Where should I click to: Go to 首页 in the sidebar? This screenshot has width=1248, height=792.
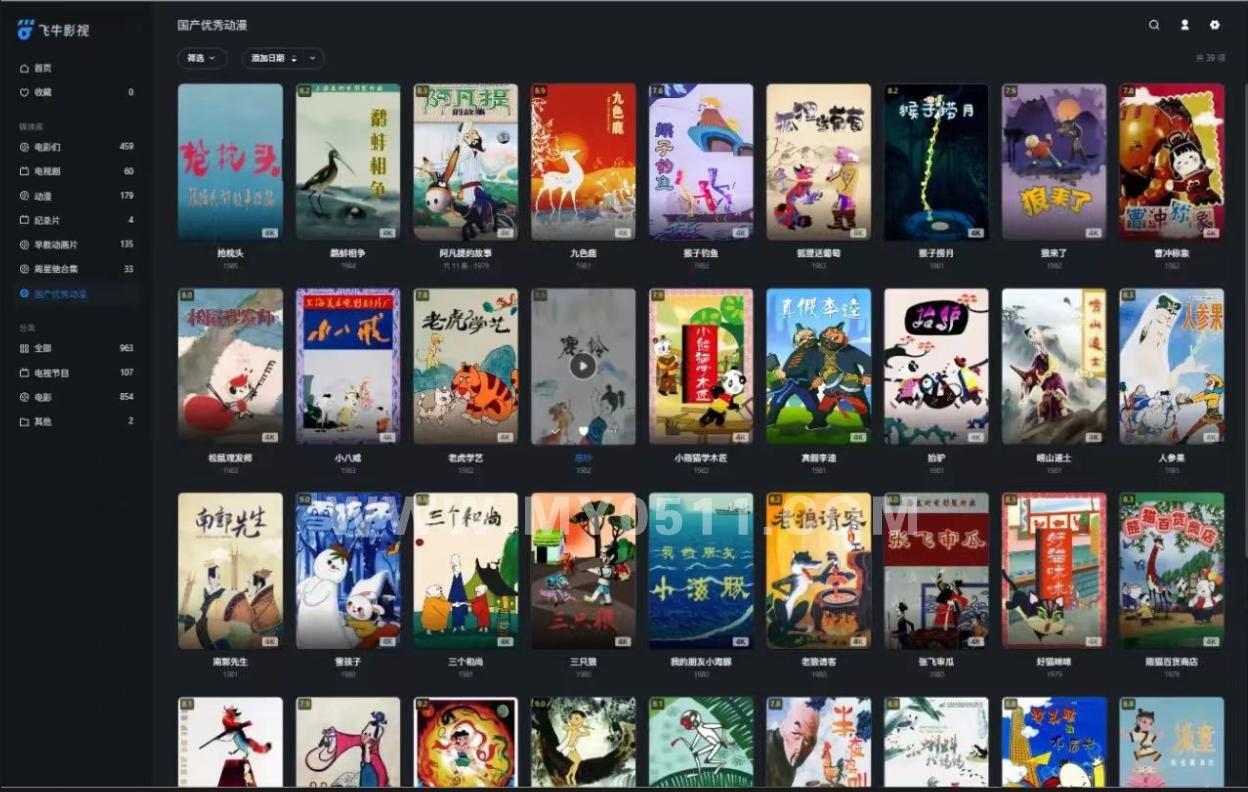(x=42, y=68)
